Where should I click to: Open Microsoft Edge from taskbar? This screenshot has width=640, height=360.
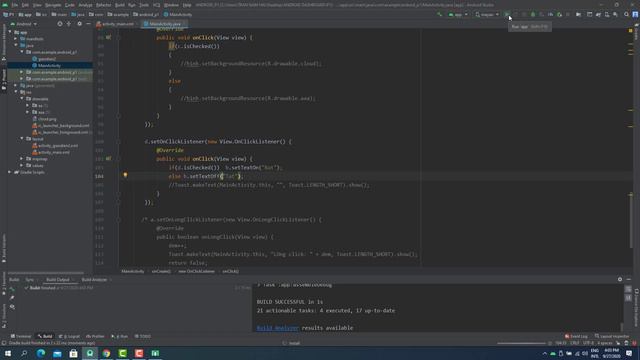[x=41, y=353]
